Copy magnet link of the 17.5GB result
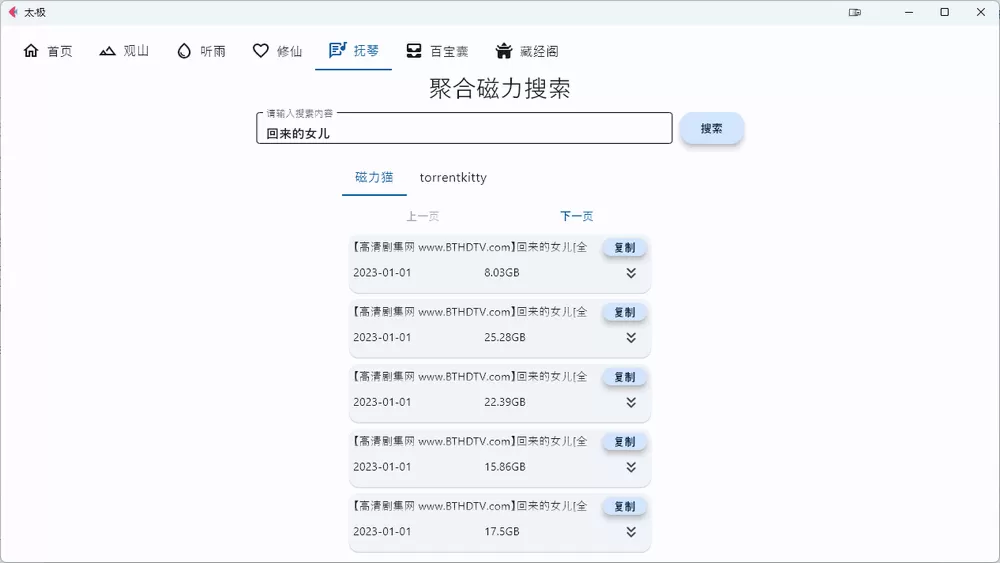 click(x=624, y=506)
